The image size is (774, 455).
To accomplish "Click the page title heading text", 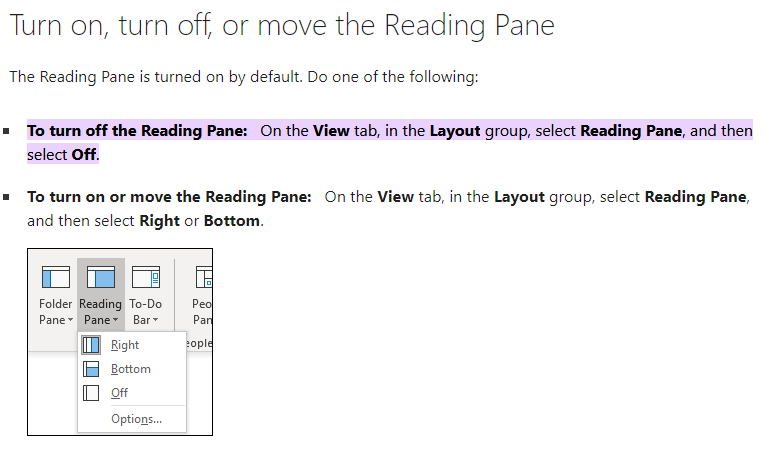I will click(282, 25).
